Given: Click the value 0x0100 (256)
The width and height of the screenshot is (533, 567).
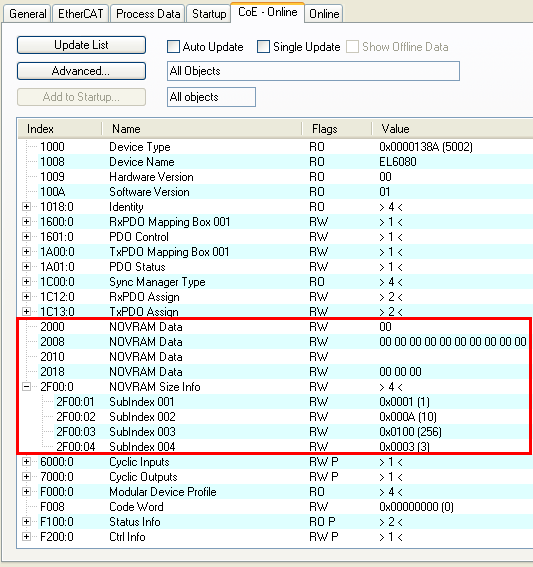Looking at the screenshot, I should point(410,432).
